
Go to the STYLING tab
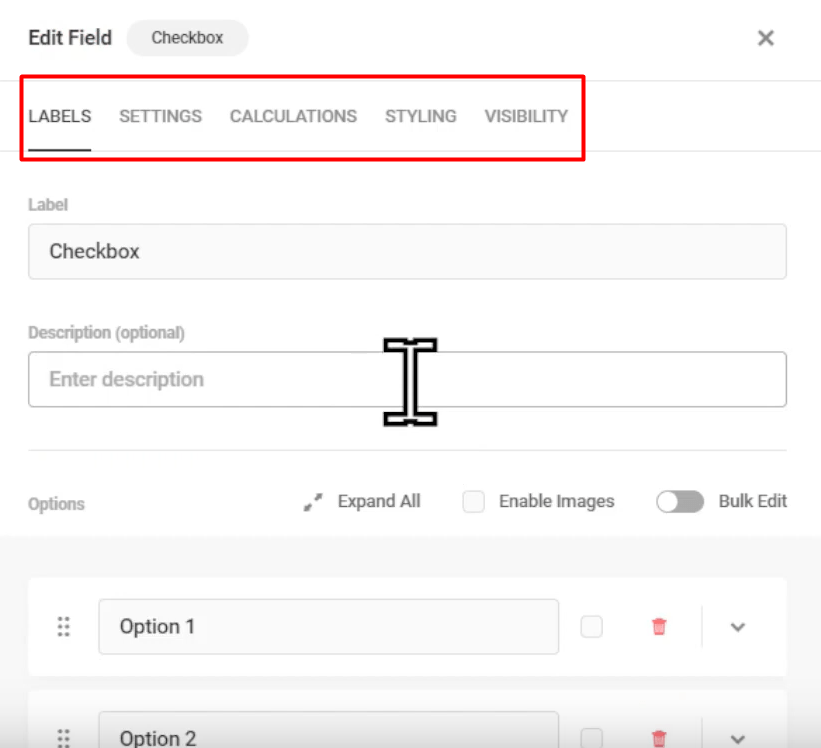[x=420, y=116]
